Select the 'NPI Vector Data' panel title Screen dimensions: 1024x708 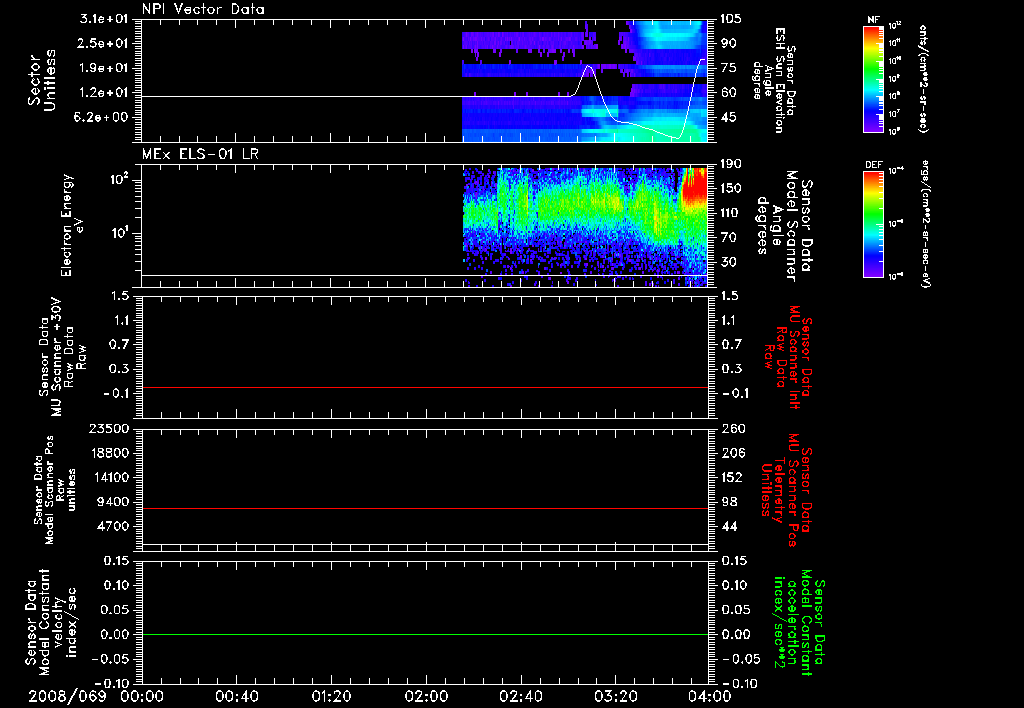203,9
